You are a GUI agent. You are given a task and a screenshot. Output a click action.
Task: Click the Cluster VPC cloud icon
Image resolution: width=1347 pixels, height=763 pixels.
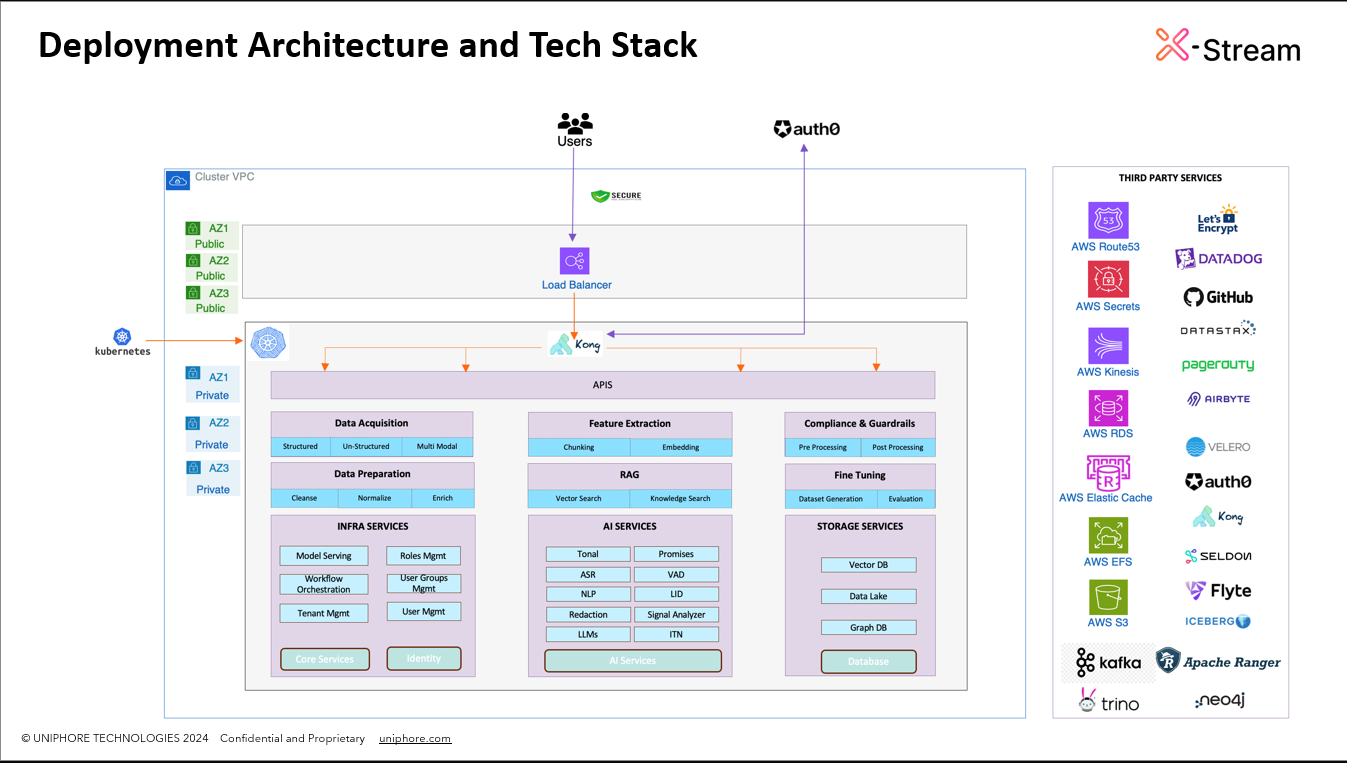(178, 180)
